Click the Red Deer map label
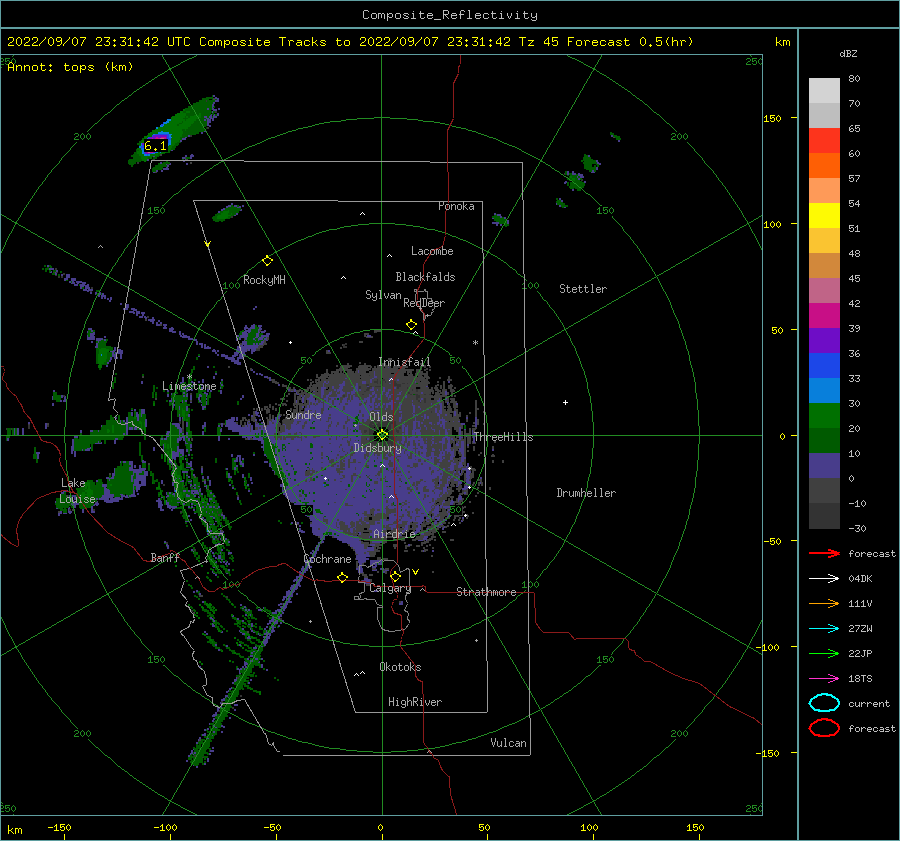 pos(424,303)
